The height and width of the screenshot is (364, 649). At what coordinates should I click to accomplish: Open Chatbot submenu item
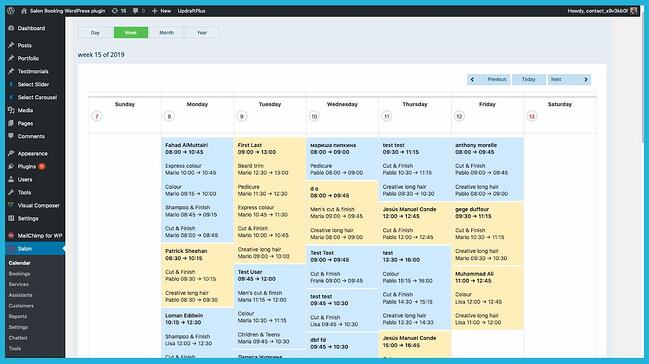click(x=18, y=338)
